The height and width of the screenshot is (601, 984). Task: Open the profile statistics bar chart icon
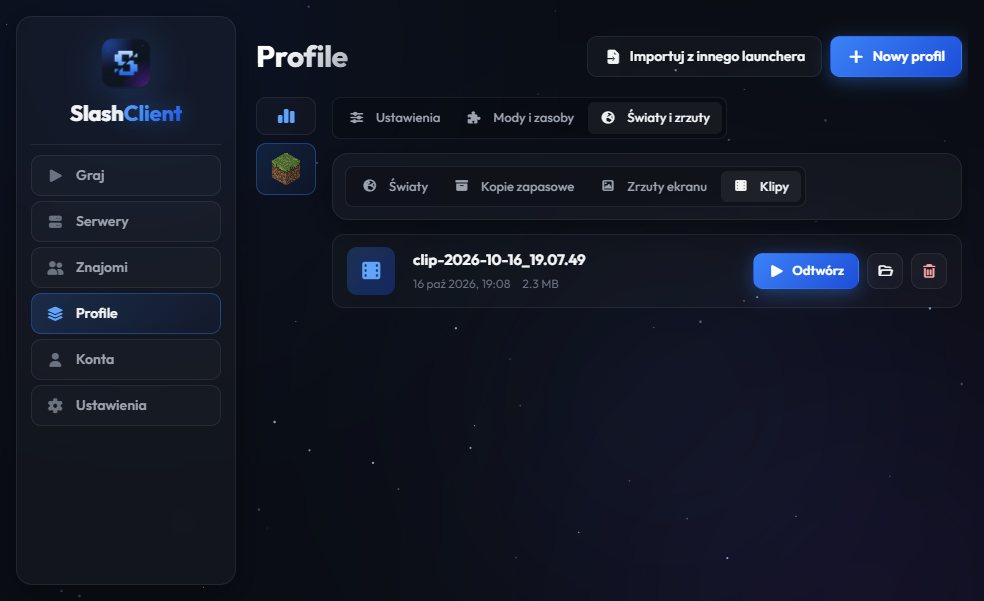[286, 116]
